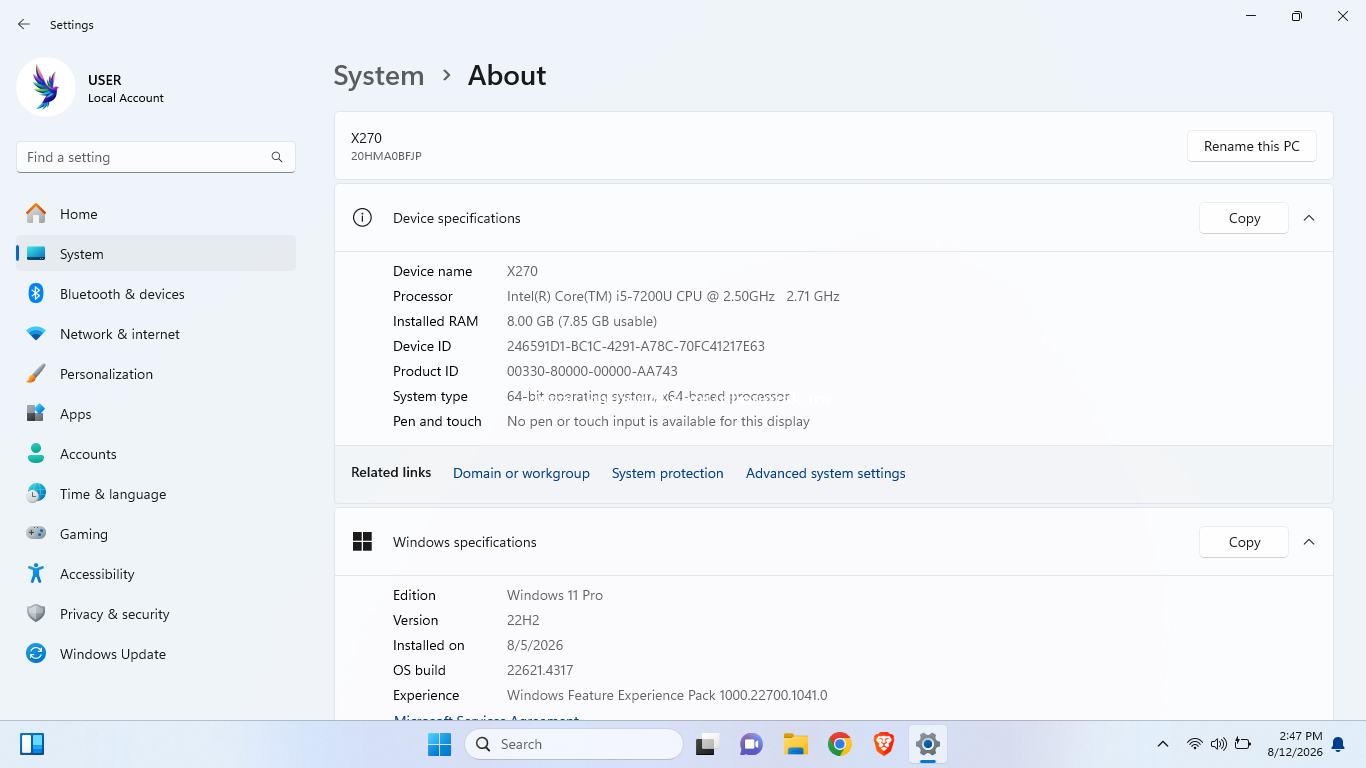Viewport: 1366px width, 768px height.
Task: Go to Accessibility settings
Action: click(156, 574)
